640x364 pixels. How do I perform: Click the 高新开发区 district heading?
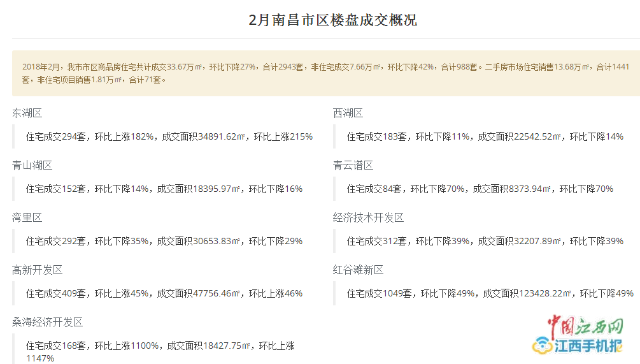tap(37, 270)
